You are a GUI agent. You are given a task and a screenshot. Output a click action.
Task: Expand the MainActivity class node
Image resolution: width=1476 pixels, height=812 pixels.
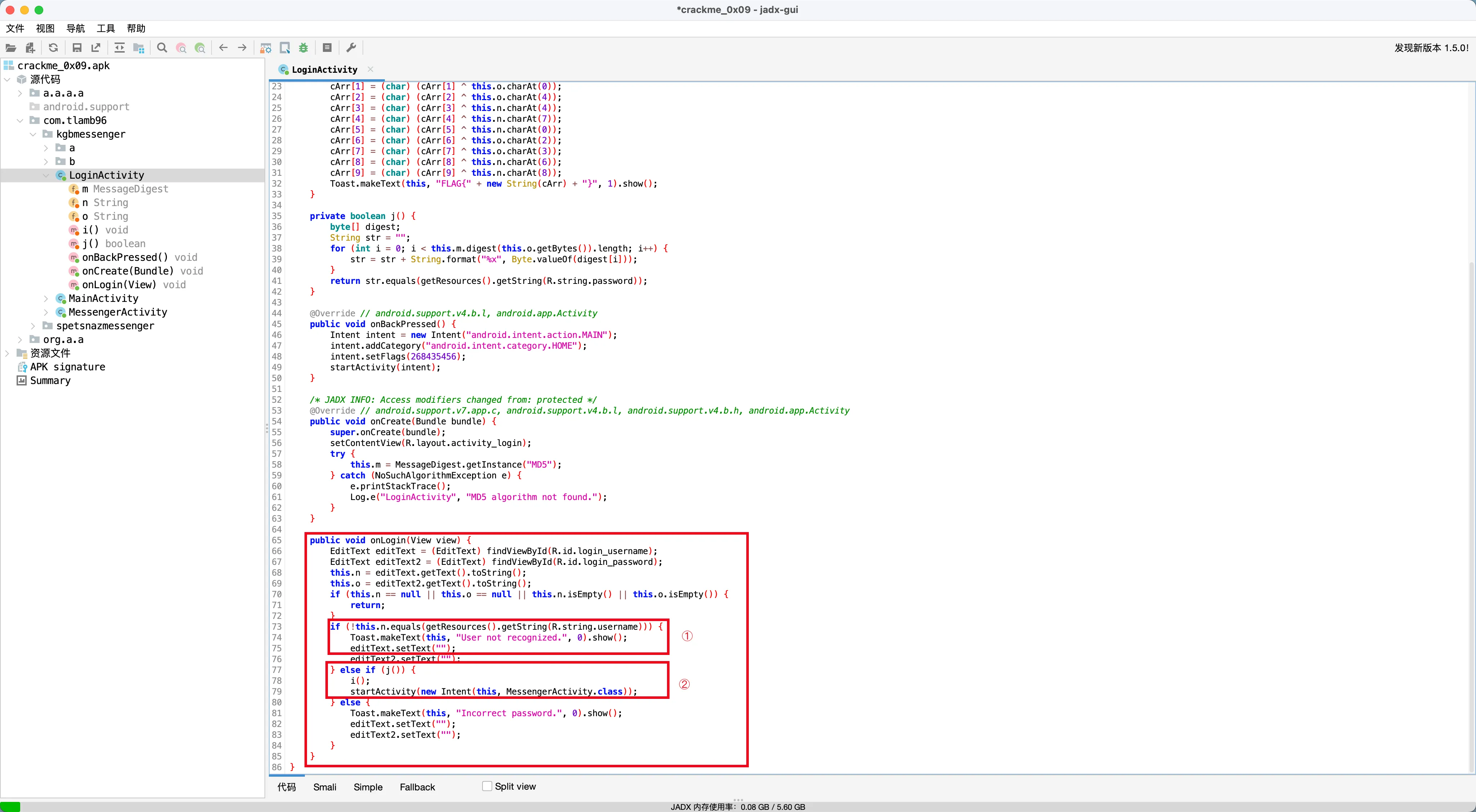[46, 298]
